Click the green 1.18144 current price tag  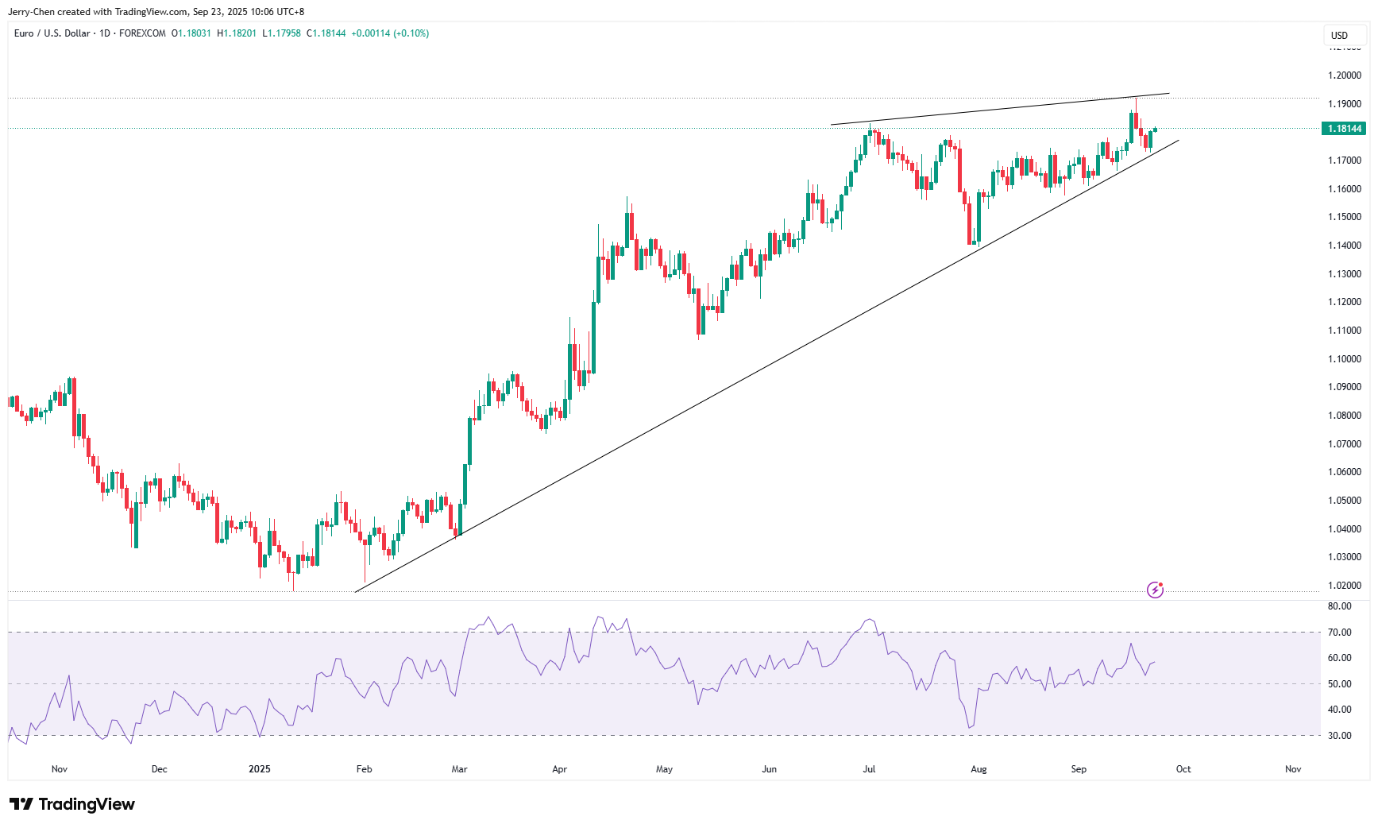pyautogui.click(x=1343, y=129)
